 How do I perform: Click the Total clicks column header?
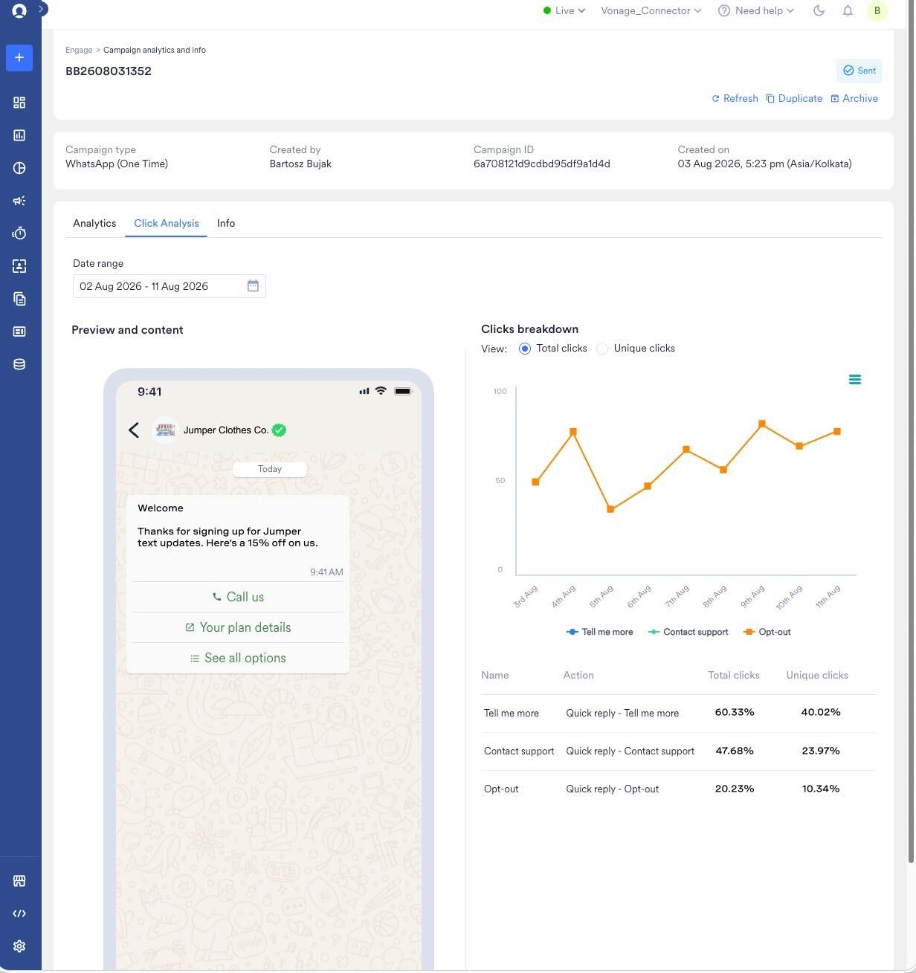(734, 675)
